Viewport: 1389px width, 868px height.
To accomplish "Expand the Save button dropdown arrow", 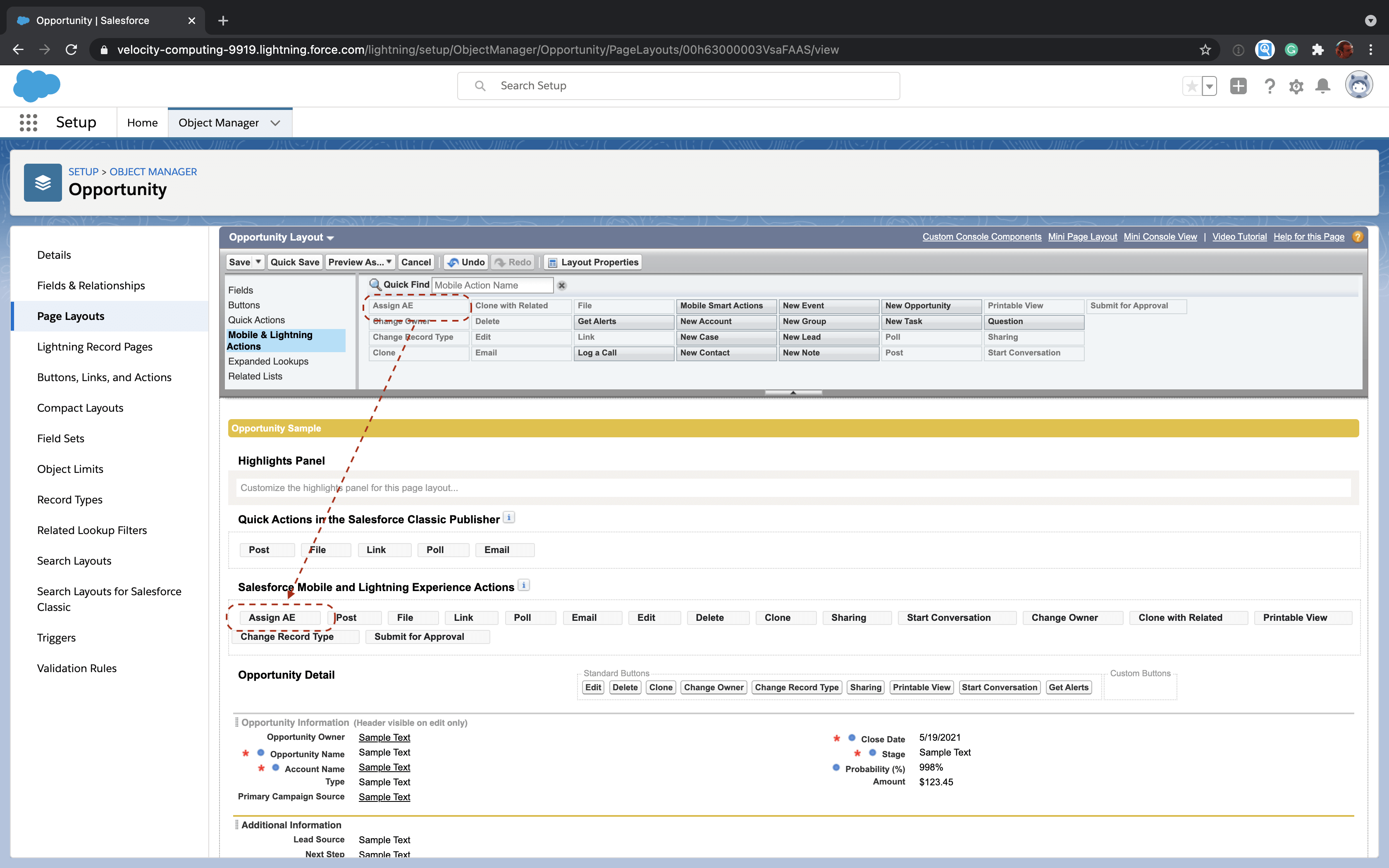I will coord(256,262).
